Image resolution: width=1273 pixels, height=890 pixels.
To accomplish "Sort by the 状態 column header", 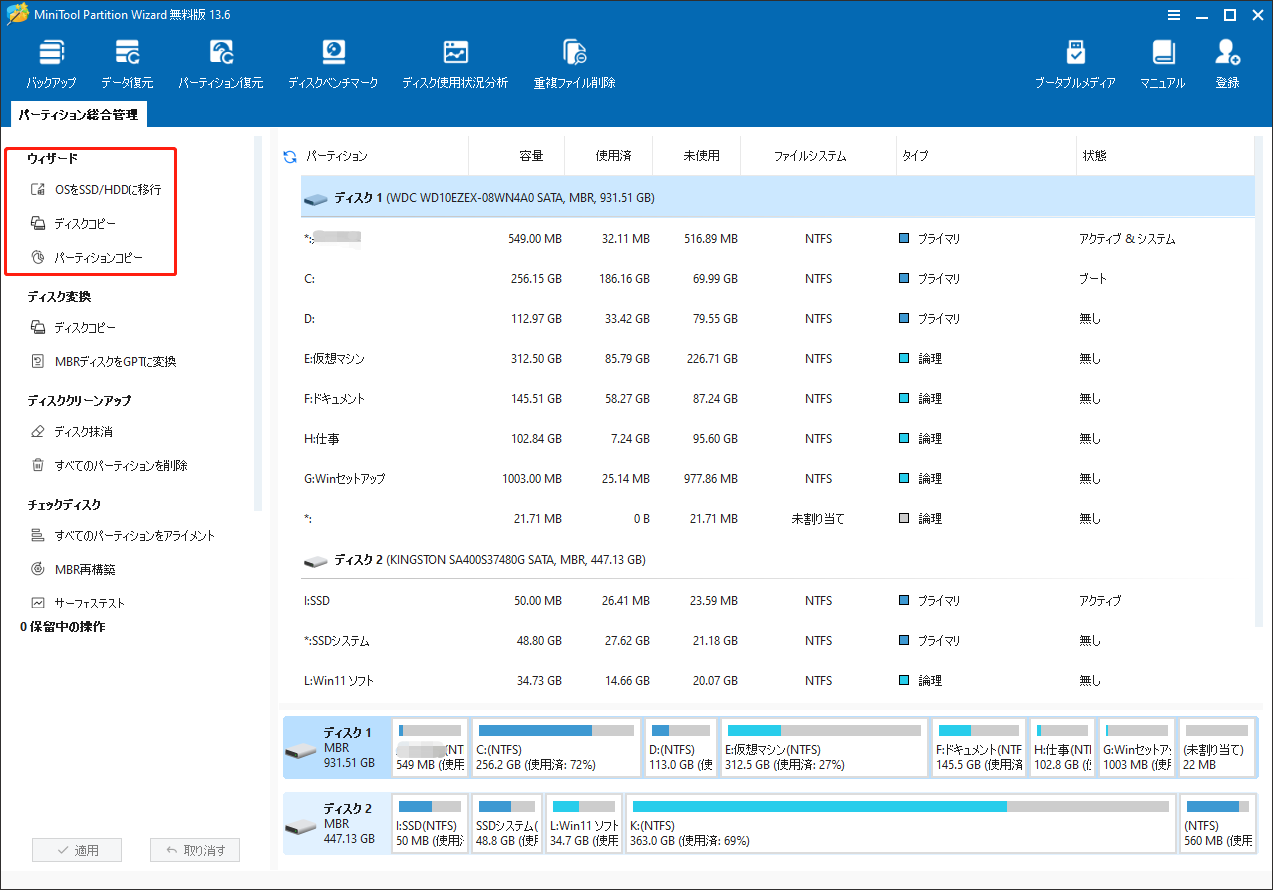I will (1094, 156).
